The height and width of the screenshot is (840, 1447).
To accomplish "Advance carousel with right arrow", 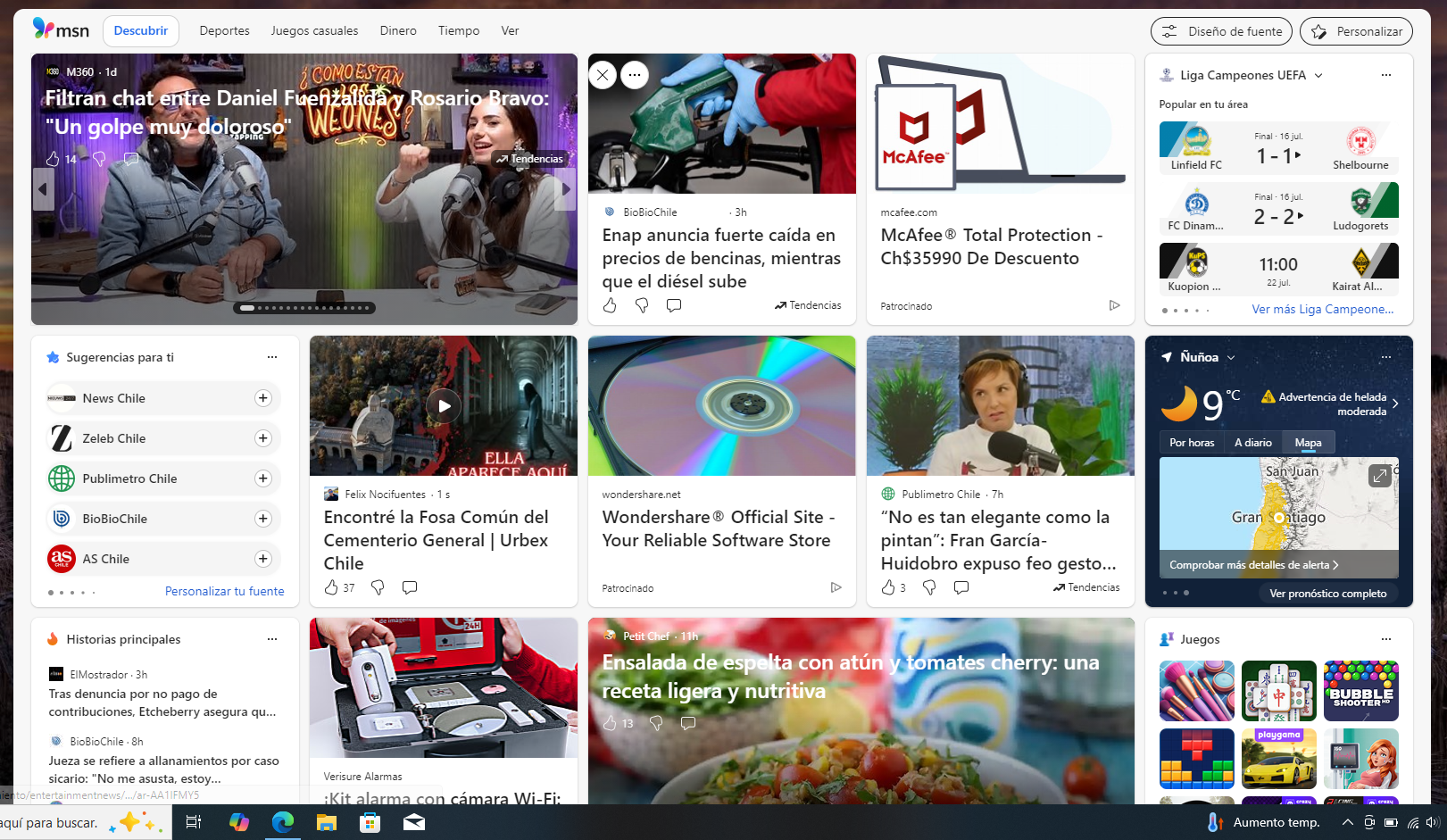I will point(565,189).
